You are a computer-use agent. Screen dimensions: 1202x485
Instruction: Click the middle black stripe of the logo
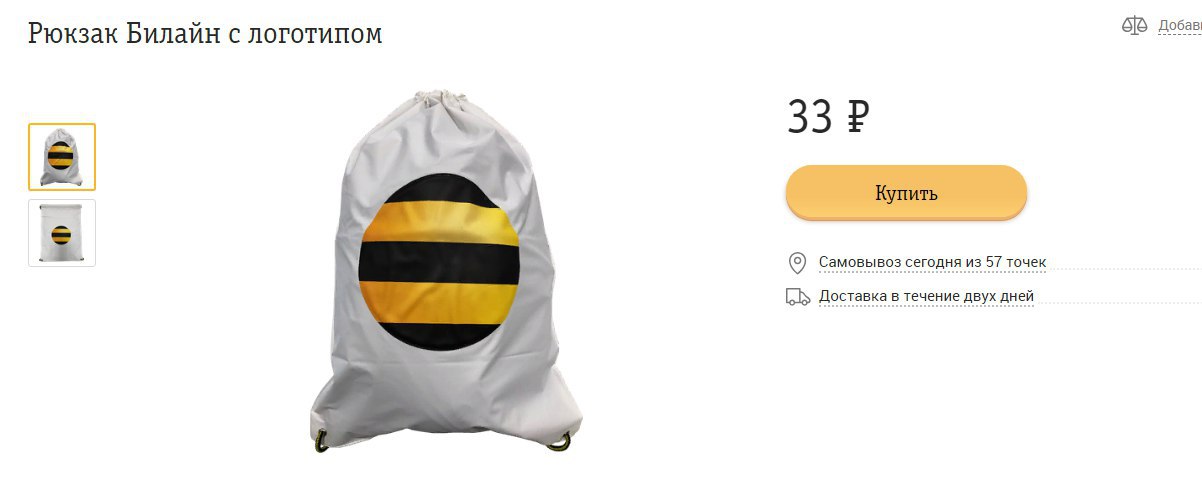coord(440,263)
